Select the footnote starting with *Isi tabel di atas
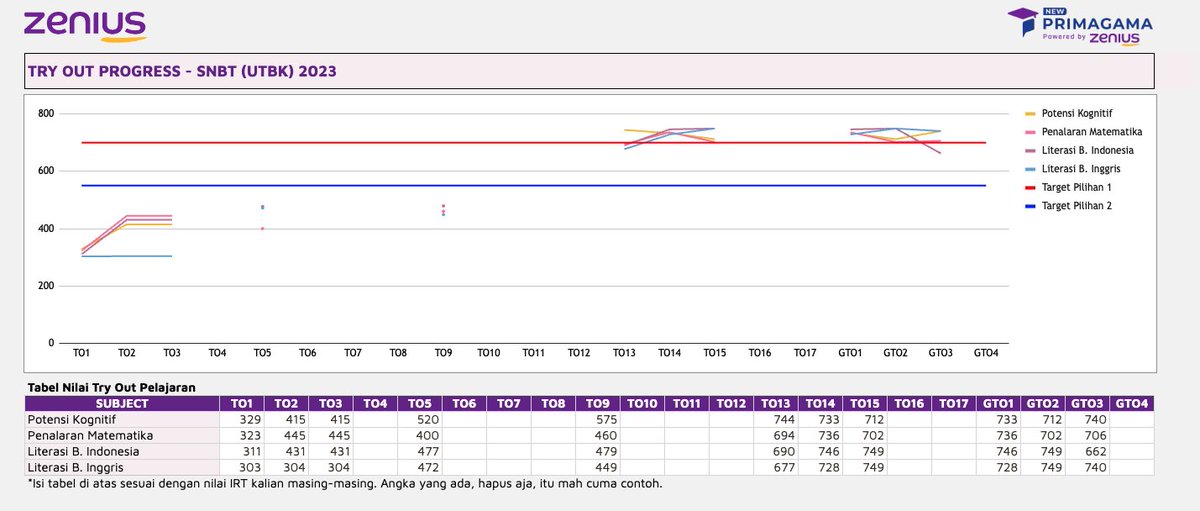Image resolution: width=1200 pixels, height=511 pixels. [x=344, y=484]
